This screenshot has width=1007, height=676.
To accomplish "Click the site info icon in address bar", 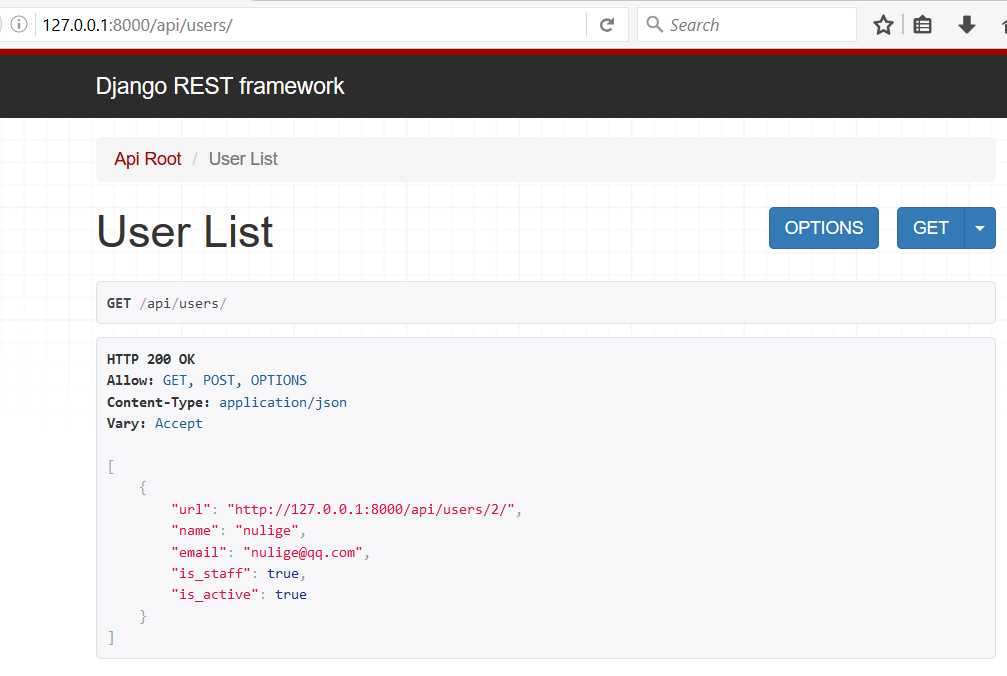I will [x=19, y=24].
